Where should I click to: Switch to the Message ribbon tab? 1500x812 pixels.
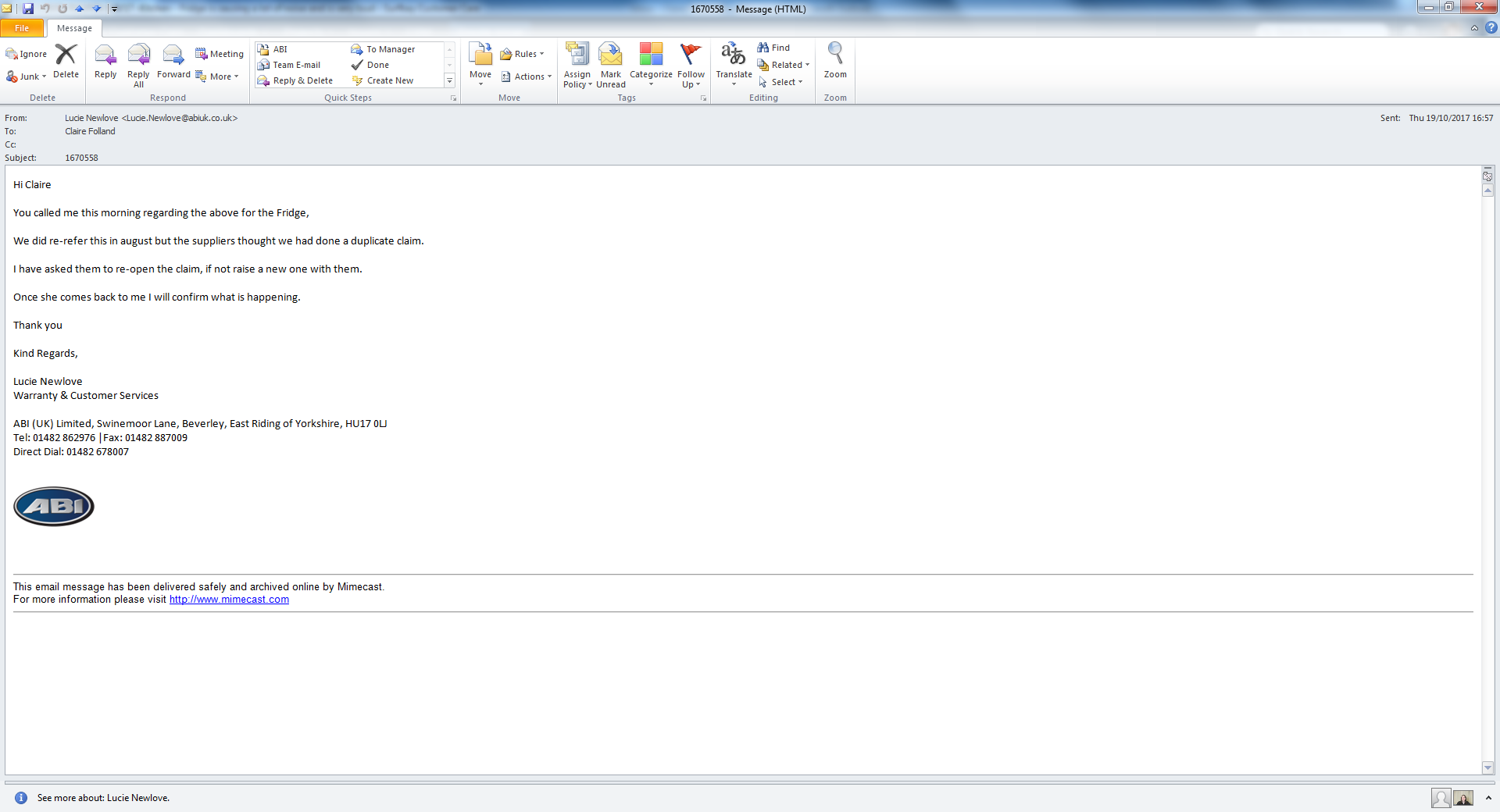click(74, 28)
